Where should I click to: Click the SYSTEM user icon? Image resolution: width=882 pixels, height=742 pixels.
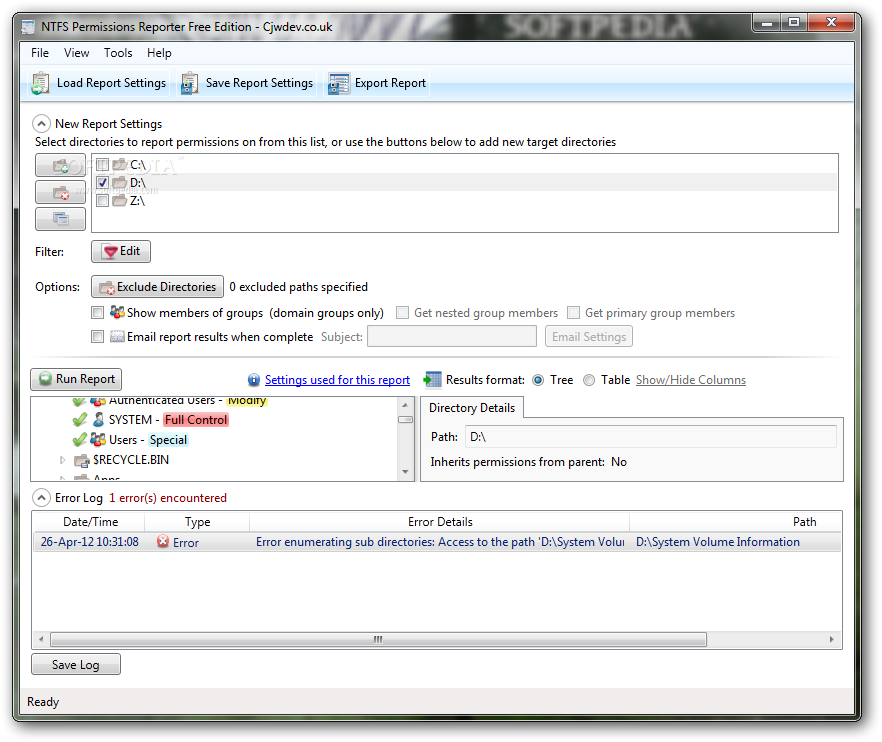coord(98,420)
